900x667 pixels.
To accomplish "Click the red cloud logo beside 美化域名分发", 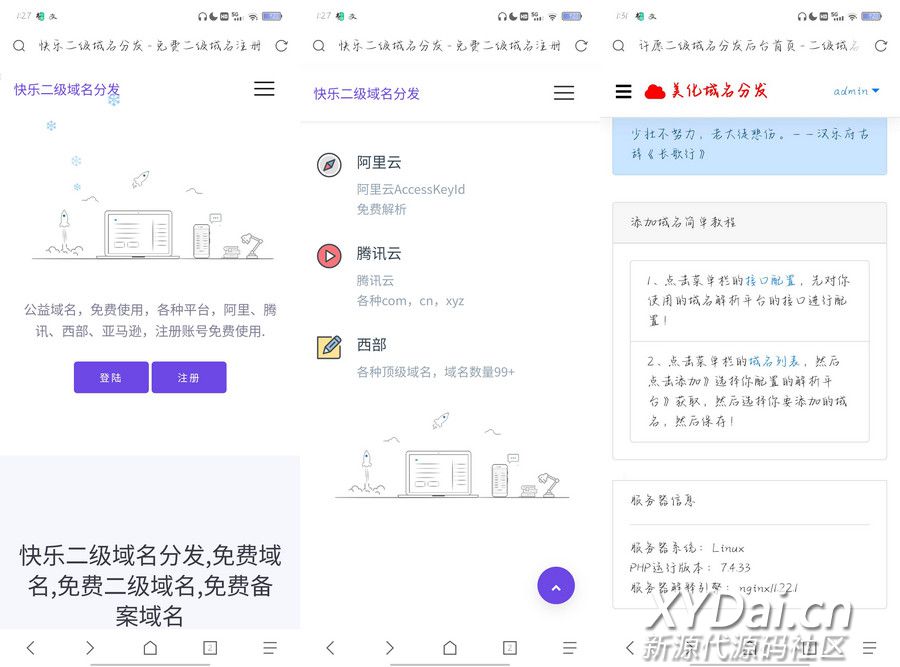I will pos(655,92).
